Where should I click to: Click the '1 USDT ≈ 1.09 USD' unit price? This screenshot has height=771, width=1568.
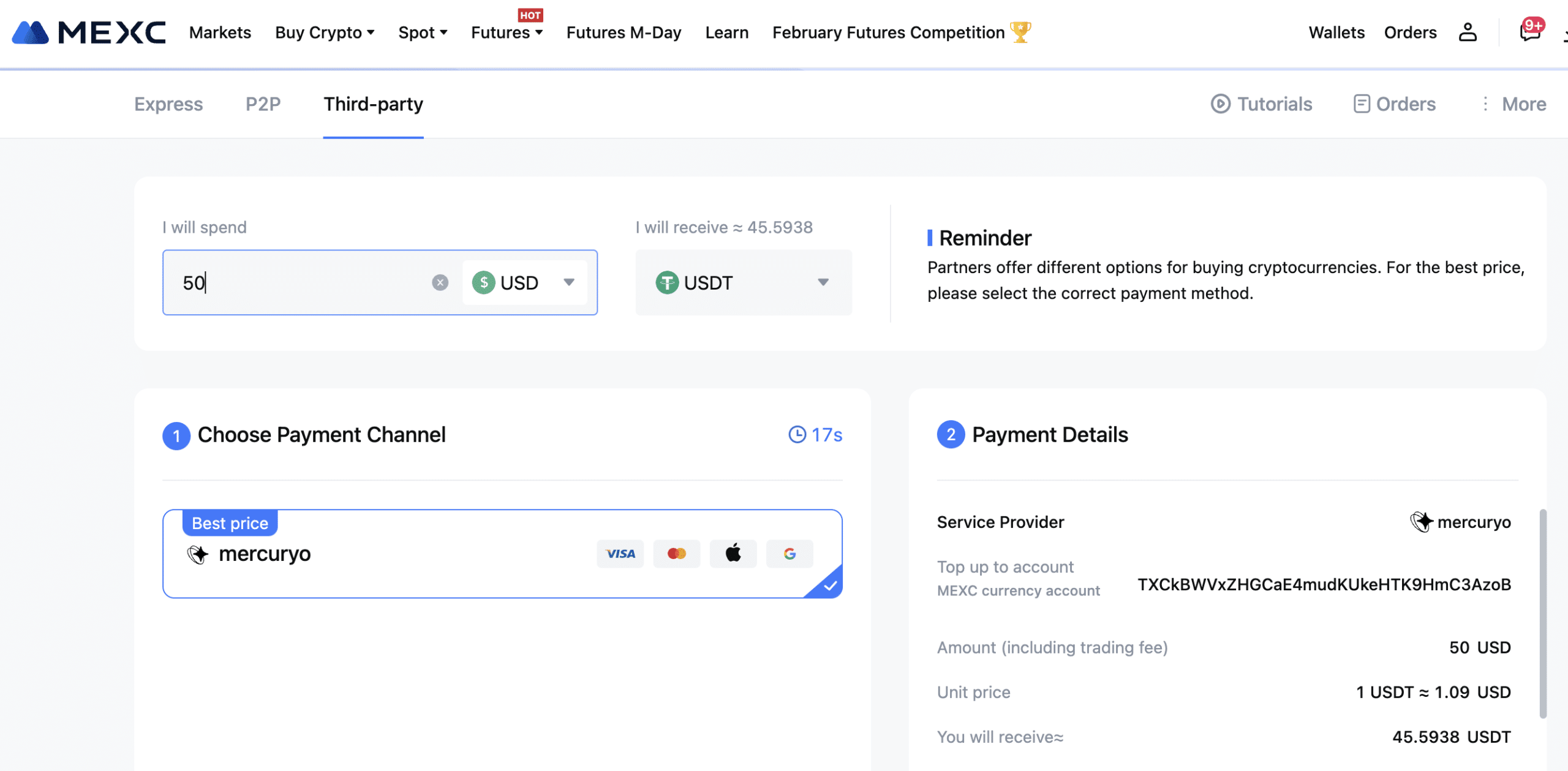1433,692
